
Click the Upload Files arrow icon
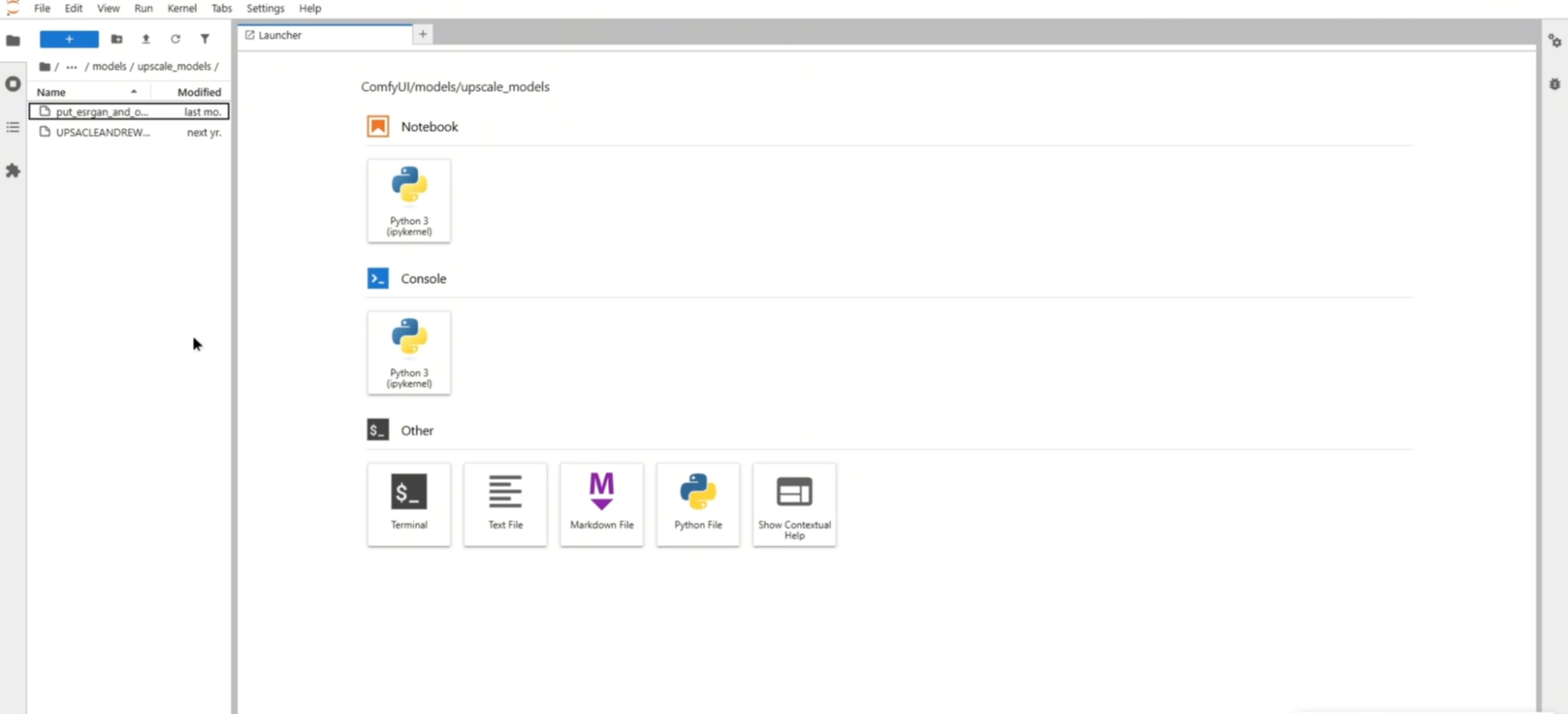pos(146,39)
